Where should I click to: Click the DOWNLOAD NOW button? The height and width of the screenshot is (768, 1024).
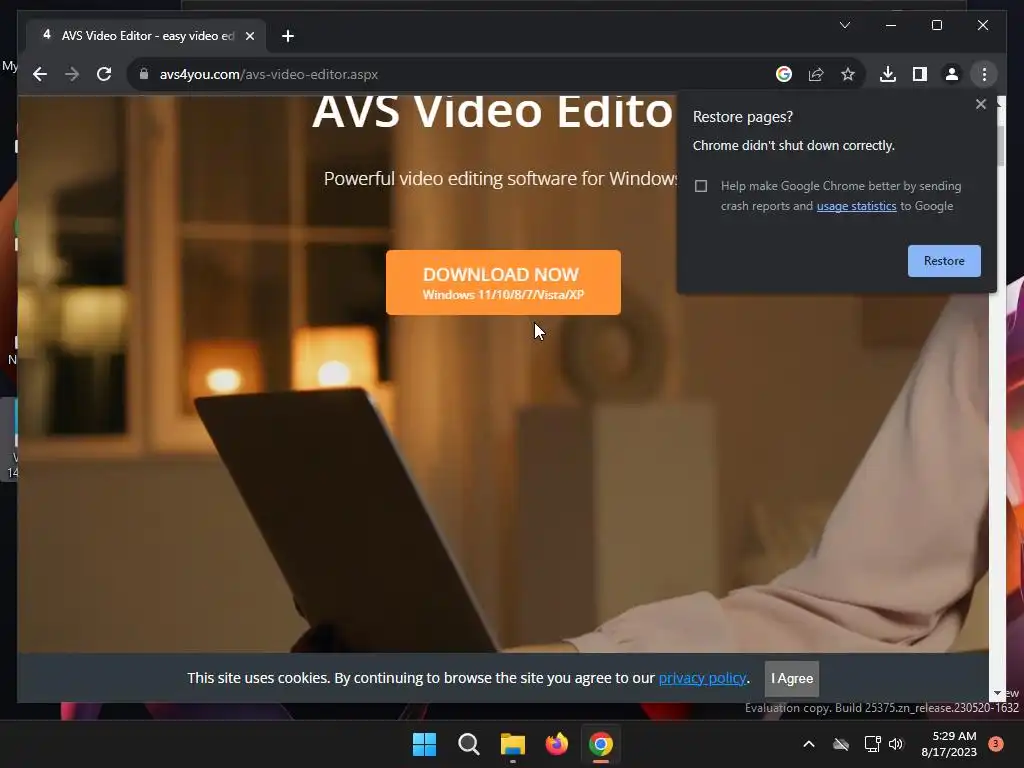click(503, 282)
